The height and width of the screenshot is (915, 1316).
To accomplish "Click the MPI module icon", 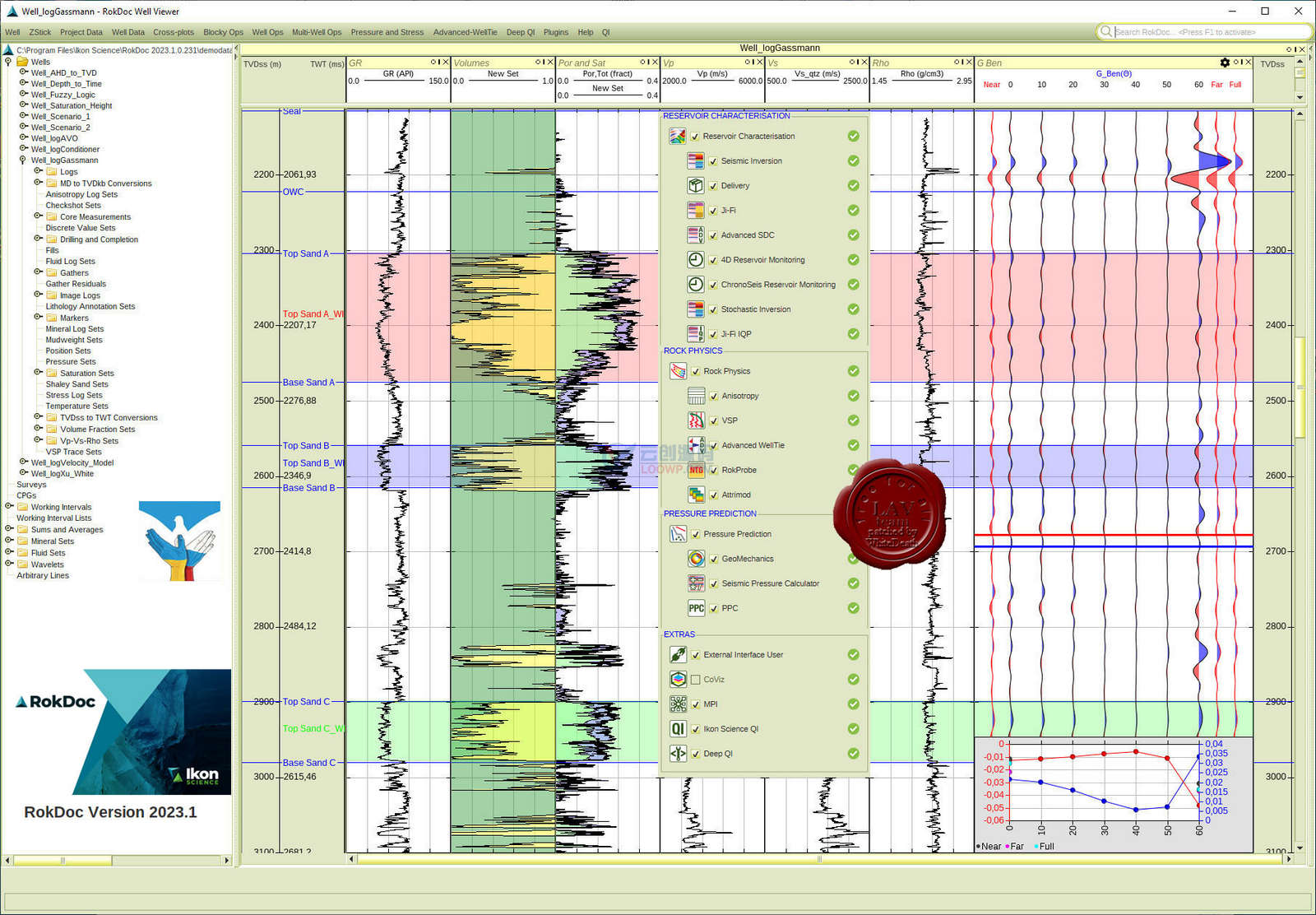I will point(678,704).
